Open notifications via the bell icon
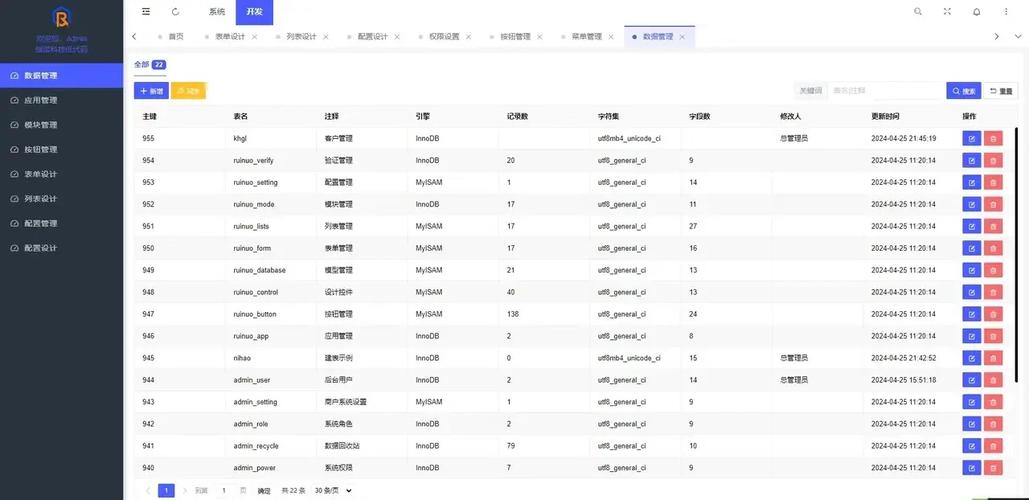The width and height of the screenshot is (1029, 500). pos(976,12)
